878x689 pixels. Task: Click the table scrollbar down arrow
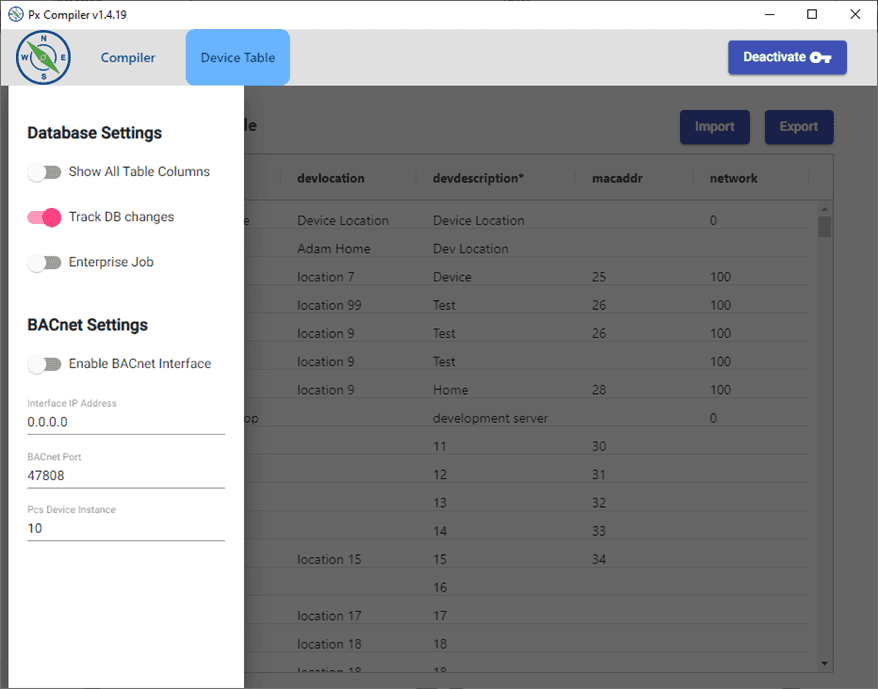(x=825, y=663)
